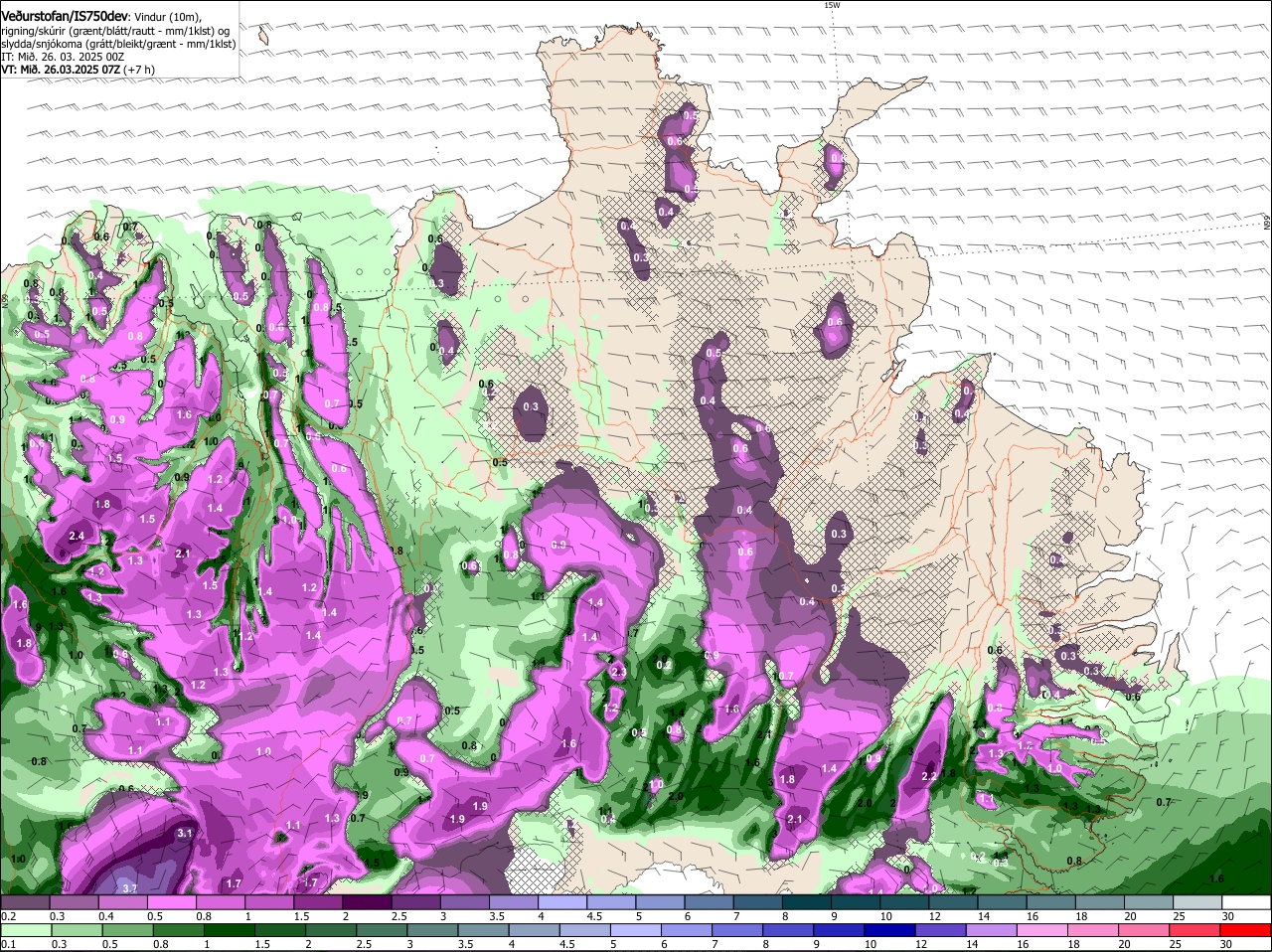The width and height of the screenshot is (1272, 952).
Task: Pick the lower scale swatch between 0.1 and 0.3
Action: point(24,929)
